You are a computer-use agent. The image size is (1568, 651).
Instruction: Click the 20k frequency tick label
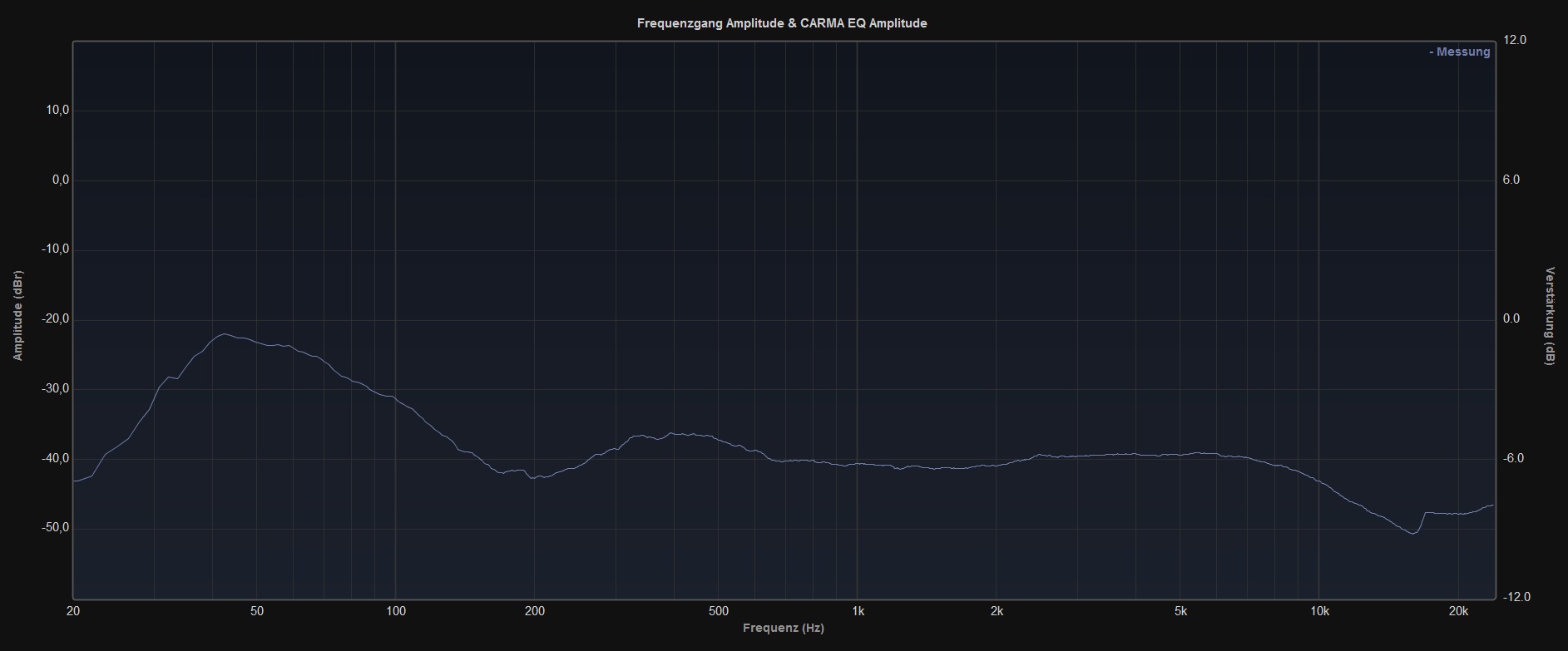[x=1457, y=611]
